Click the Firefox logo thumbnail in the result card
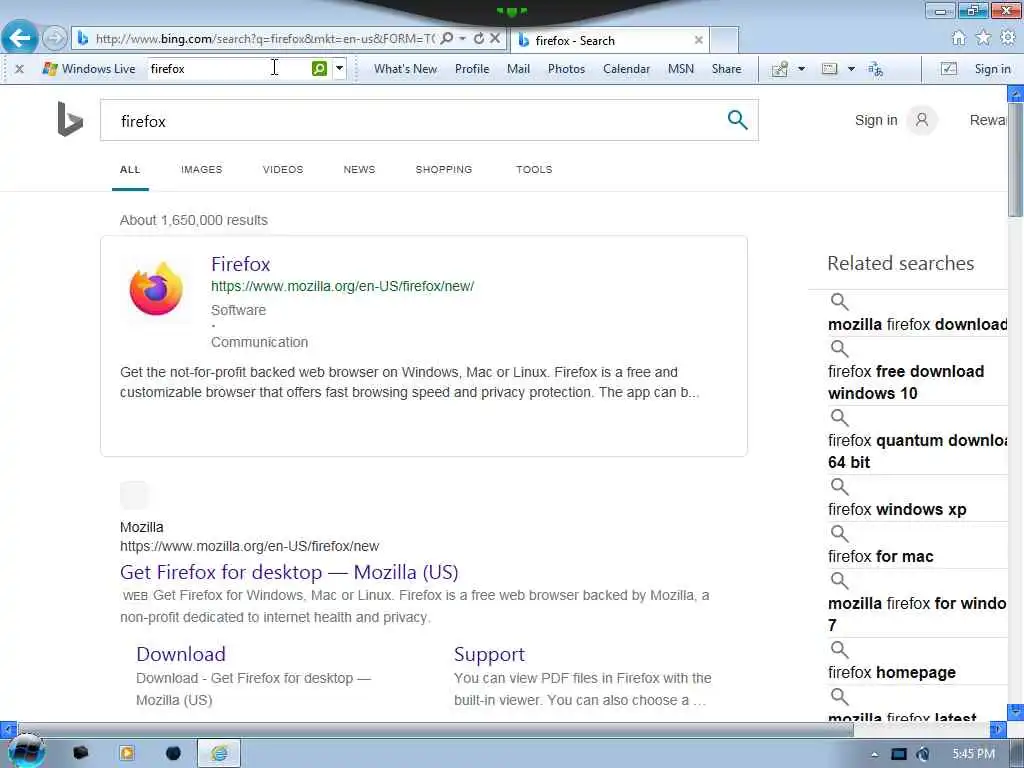The height and width of the screenshot is (768, 1024). [x=156, y=289]
